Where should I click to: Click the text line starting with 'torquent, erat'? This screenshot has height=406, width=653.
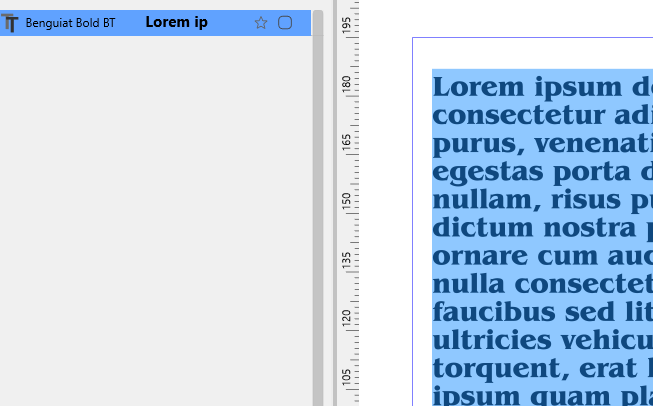pos(540,367)
